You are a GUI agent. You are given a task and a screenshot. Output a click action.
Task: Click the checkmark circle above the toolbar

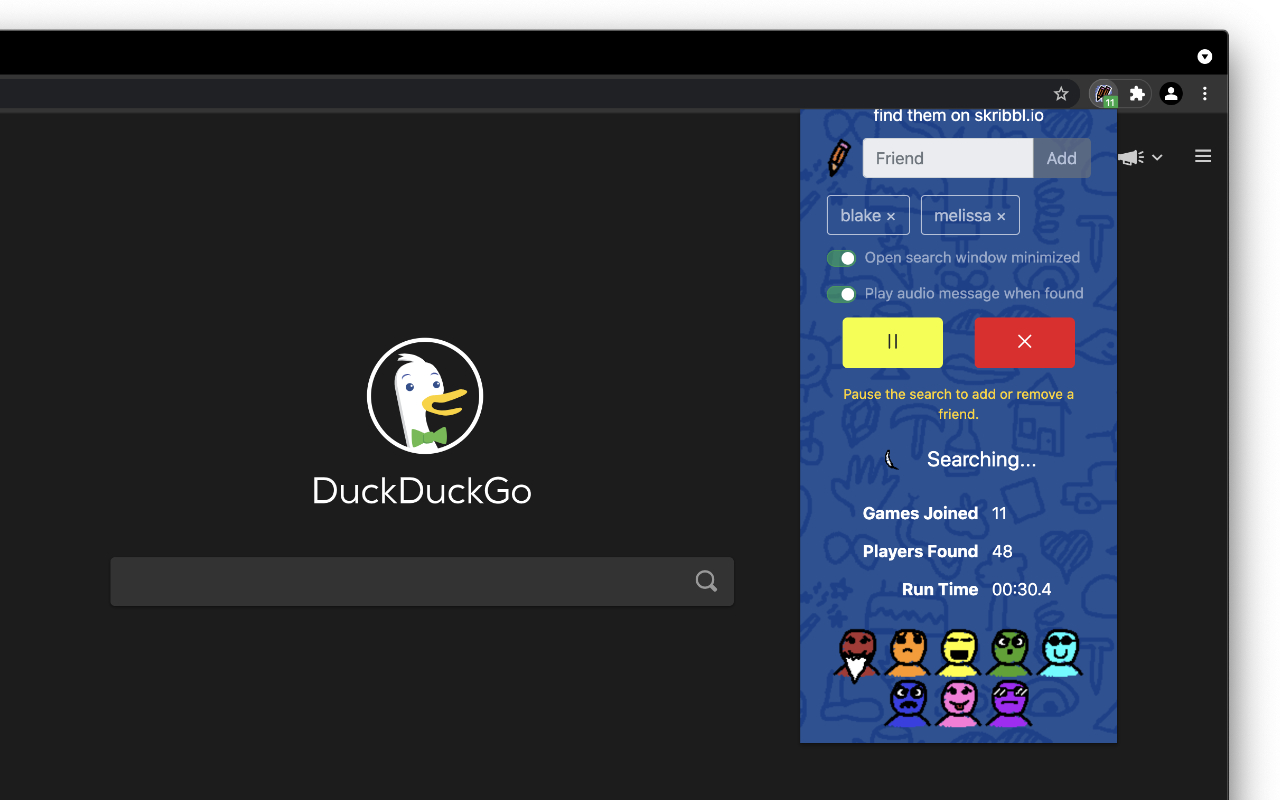click(x=1204, y=56)
